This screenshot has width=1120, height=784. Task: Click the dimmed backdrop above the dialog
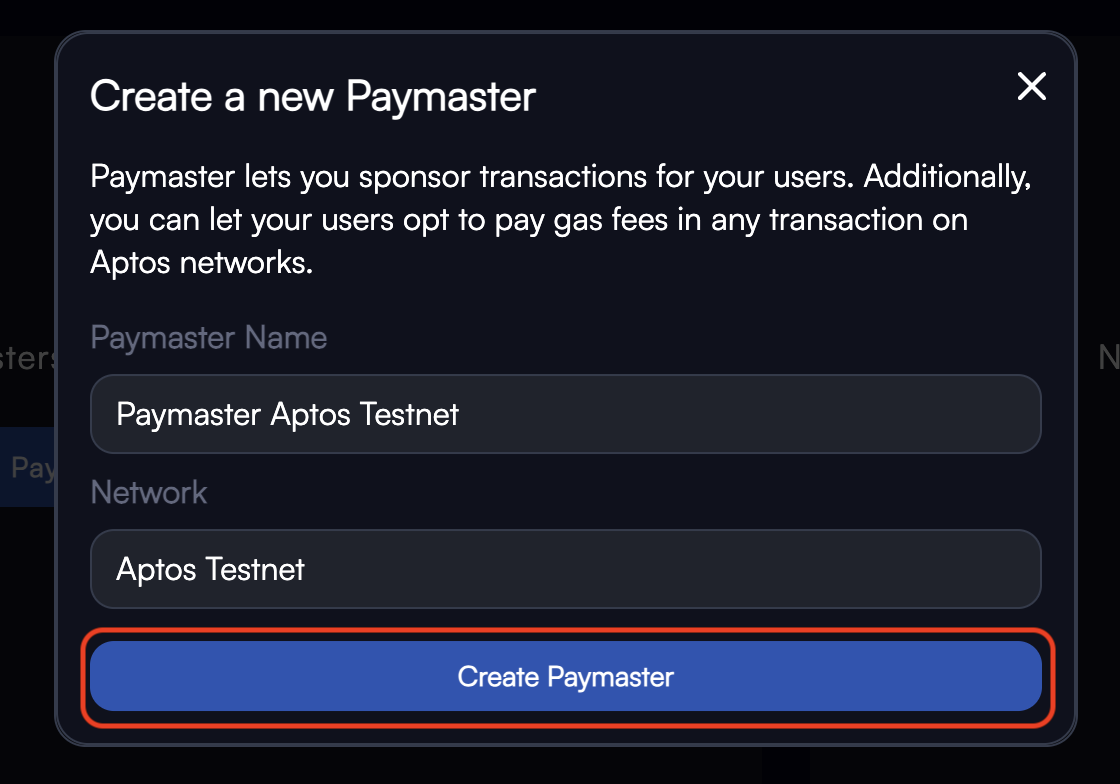[x=560, y=14]
